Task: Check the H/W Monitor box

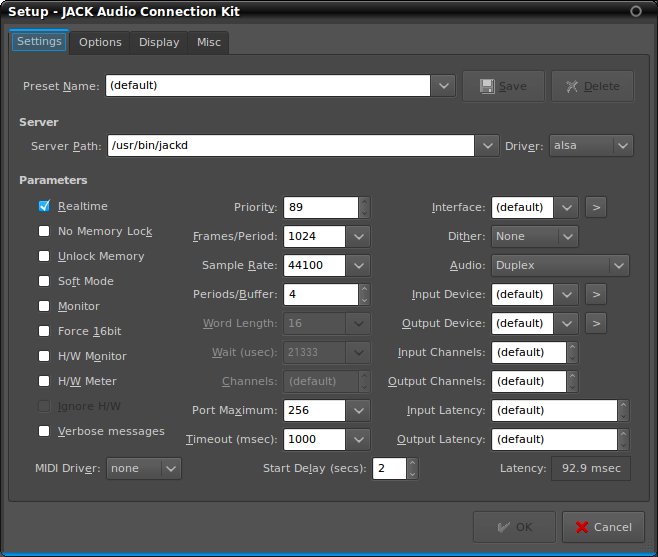Action: (x=44, y=356)
